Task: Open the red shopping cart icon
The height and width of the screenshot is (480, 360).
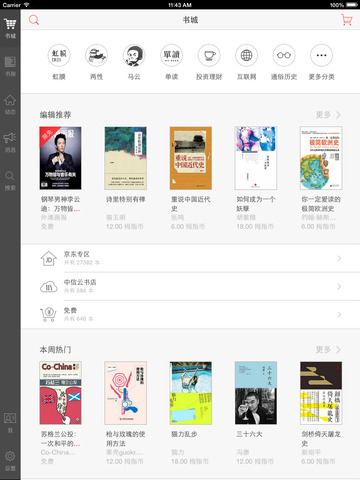Action: [x=347, y=20]
